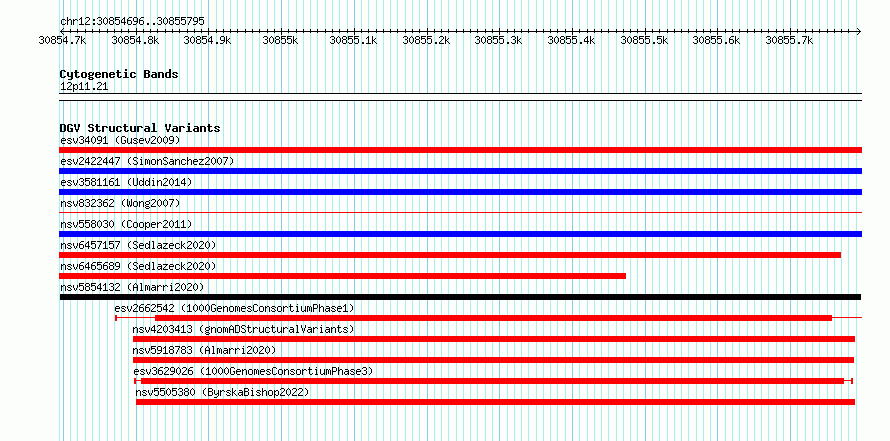This screenshot has height=441, width=890.
Task: Open variant esv3629026 (1000GenomesConsortiumPhase3) label
Action: click(x=253, y=371)
